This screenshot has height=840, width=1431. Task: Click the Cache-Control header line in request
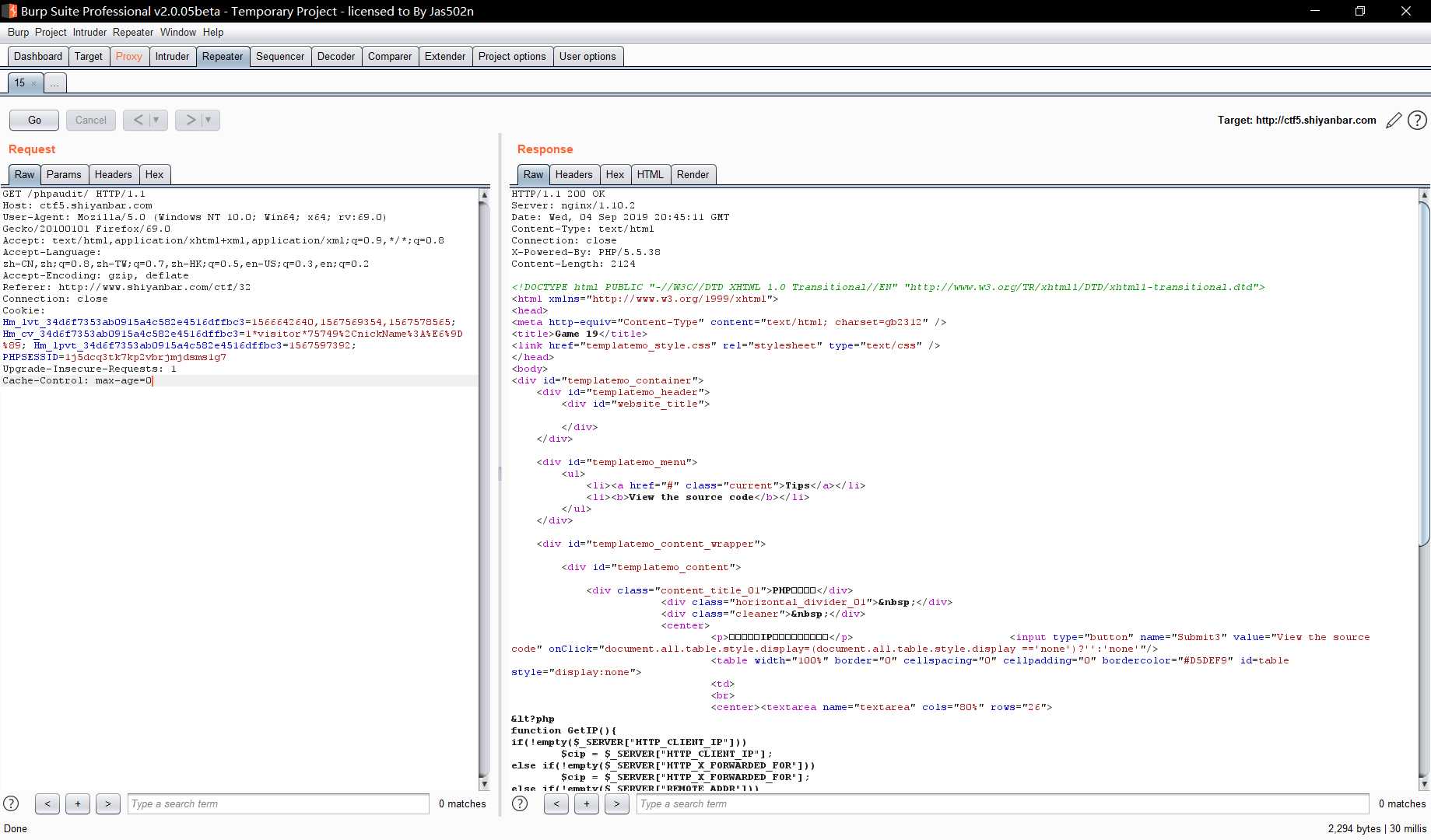tap(78, 380)
